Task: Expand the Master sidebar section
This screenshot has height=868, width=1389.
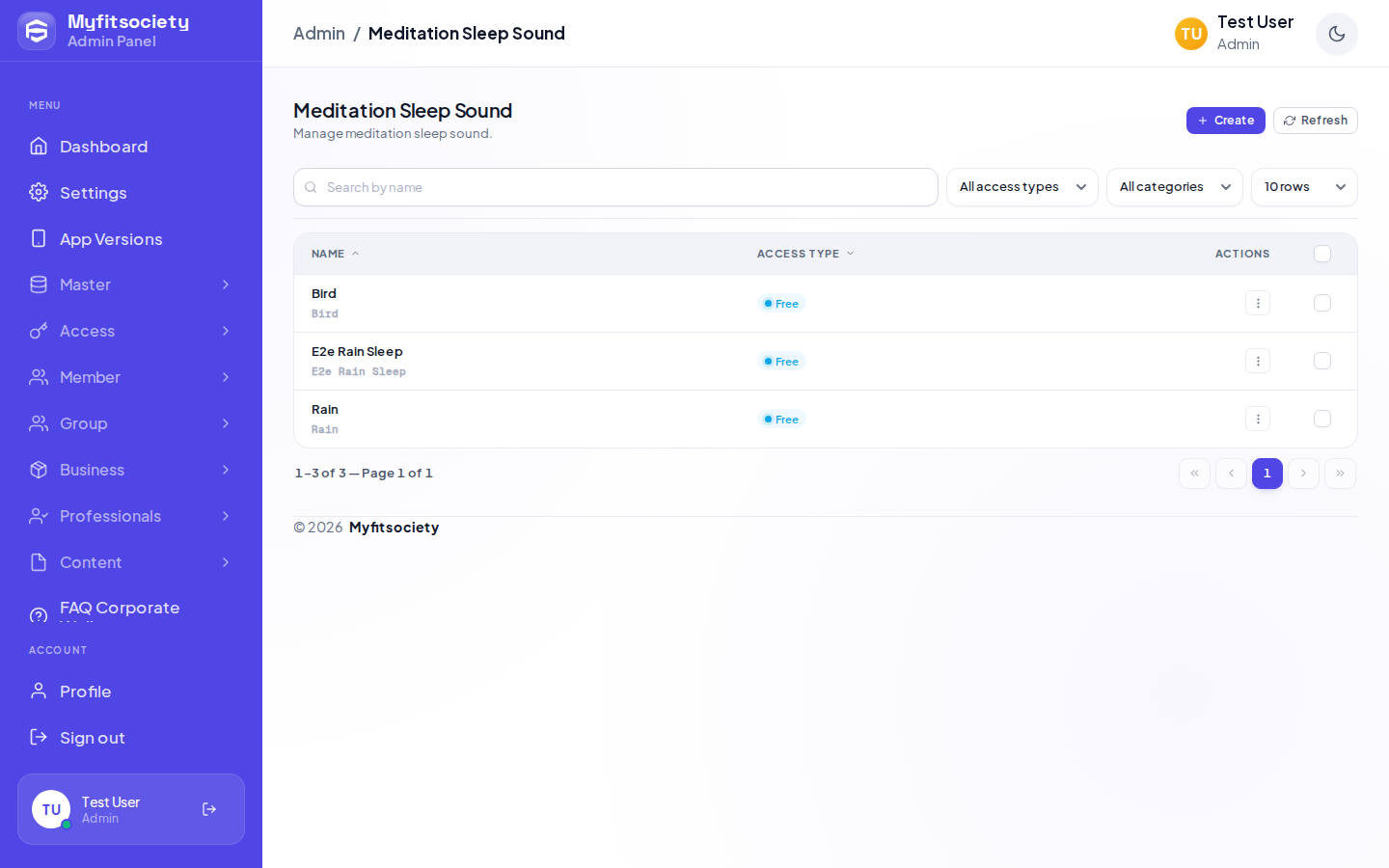Action: click(131, 285)
